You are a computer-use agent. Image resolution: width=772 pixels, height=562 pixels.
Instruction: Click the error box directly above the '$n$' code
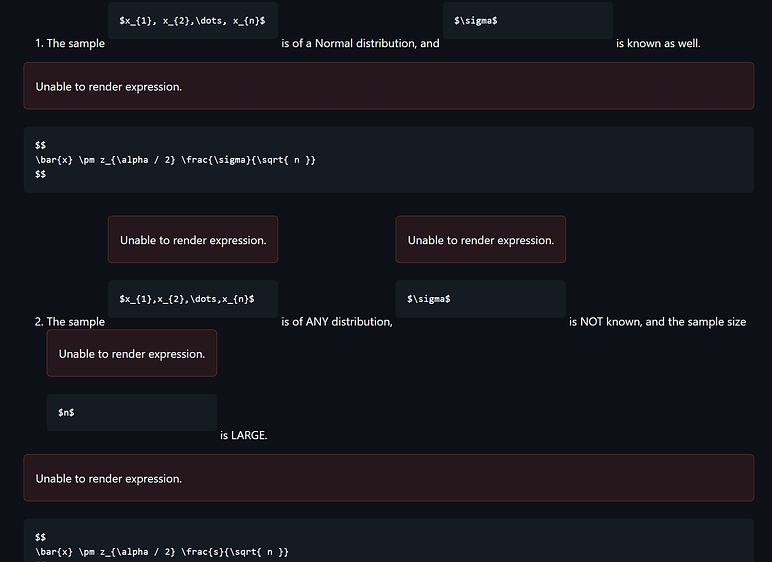click(x=131, y=353)
